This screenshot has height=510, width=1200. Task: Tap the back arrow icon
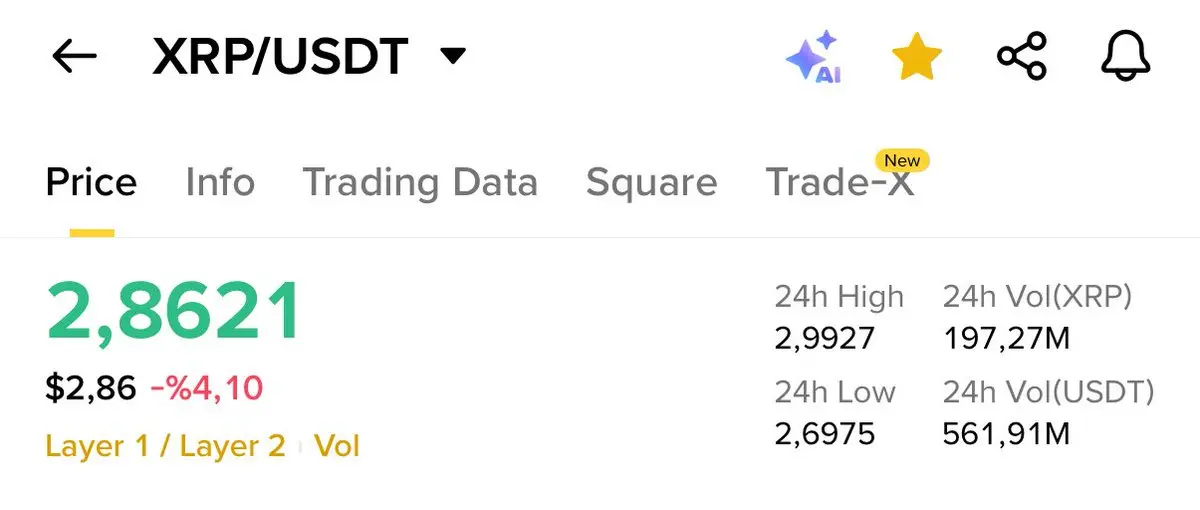pyautogui.click(x=74, y=57)
